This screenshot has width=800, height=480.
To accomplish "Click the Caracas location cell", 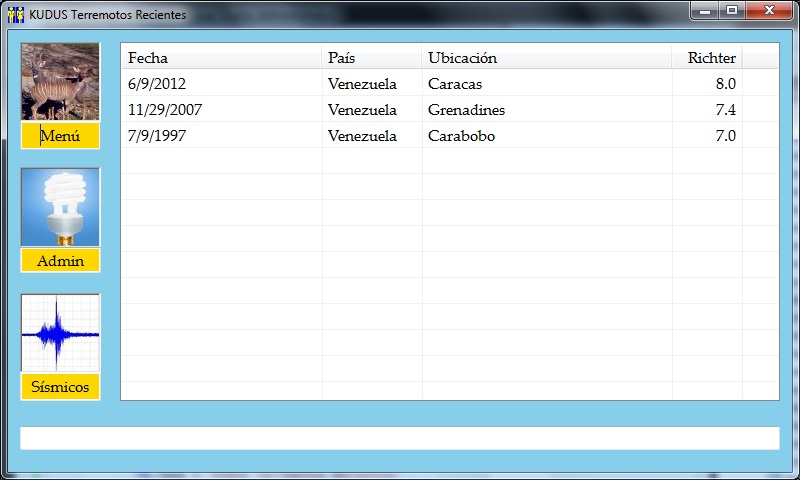I will [455, 84].
